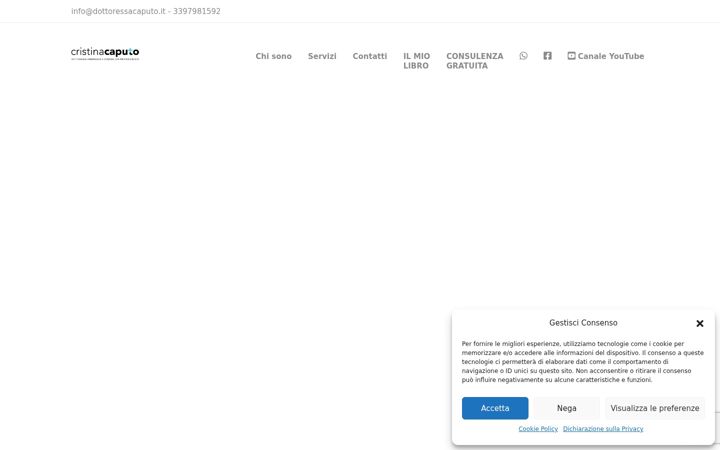Open CONSULENZA GRATUITA menu item
The image size is (720, 450).
pyautogui.click(x=475, y=61)
